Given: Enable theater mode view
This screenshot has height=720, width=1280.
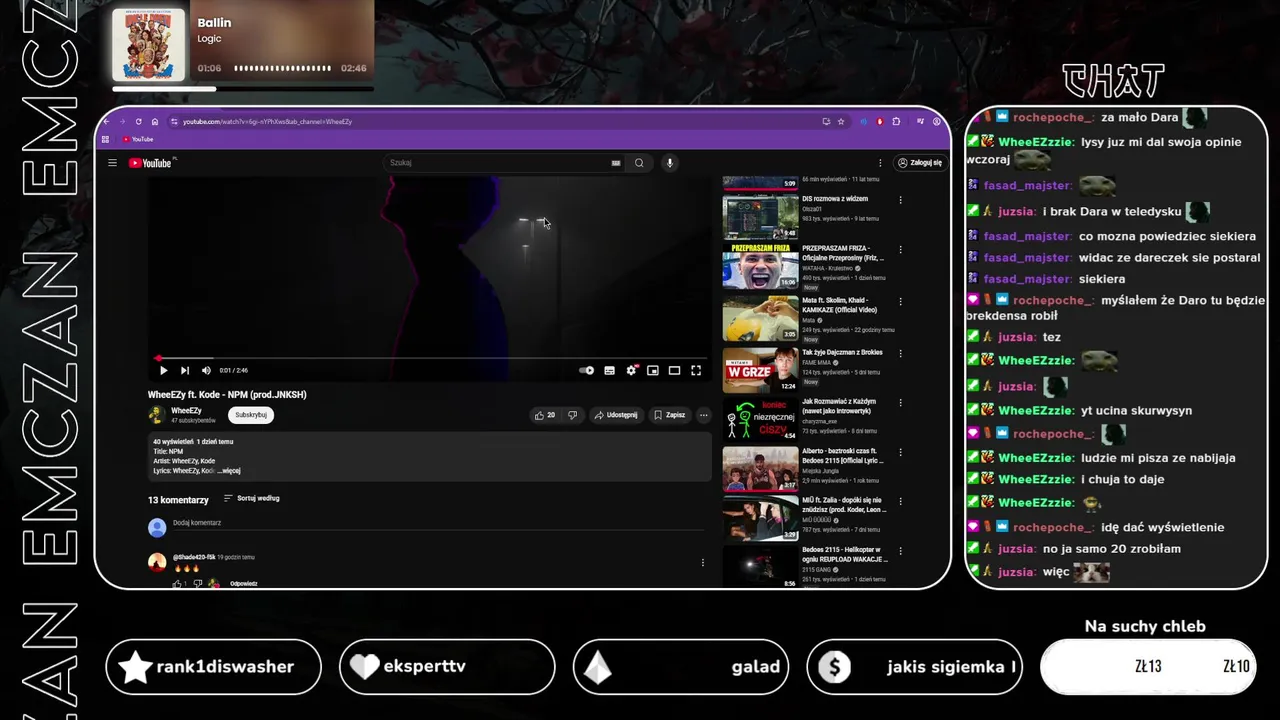Looking at the screenshot, I should click(x=674, y=370).
